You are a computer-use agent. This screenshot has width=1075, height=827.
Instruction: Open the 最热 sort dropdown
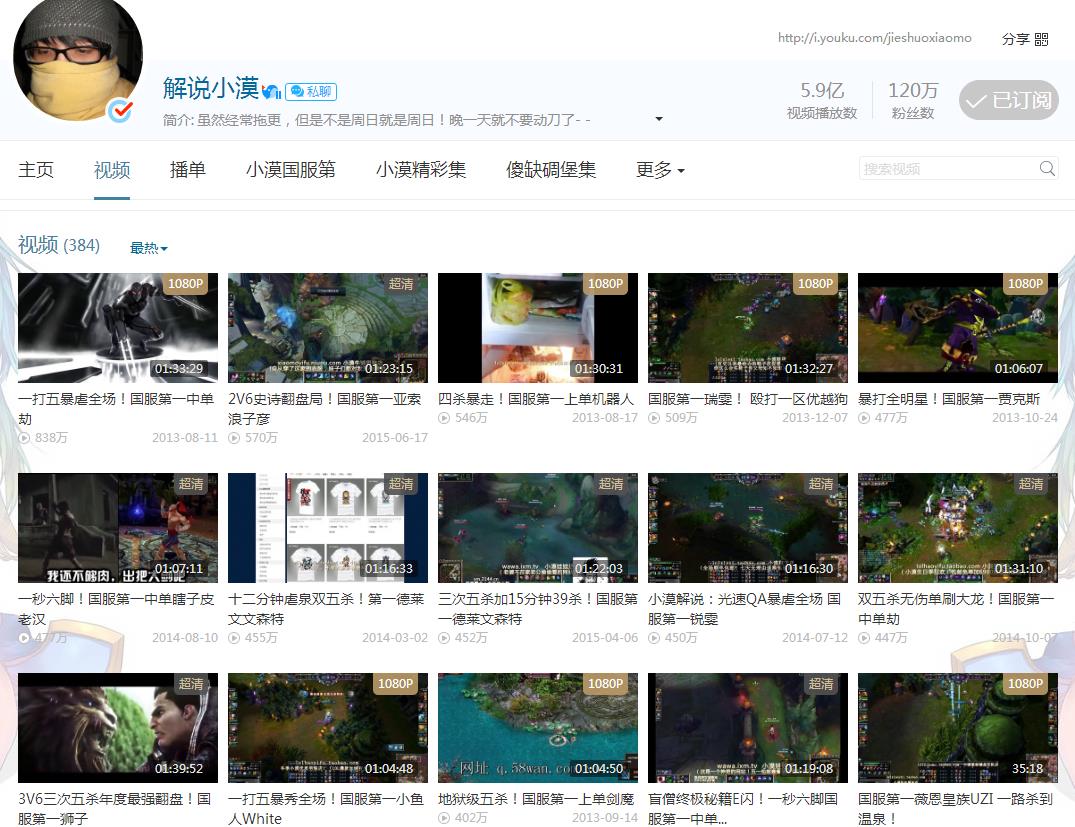(x=149, y=248)
